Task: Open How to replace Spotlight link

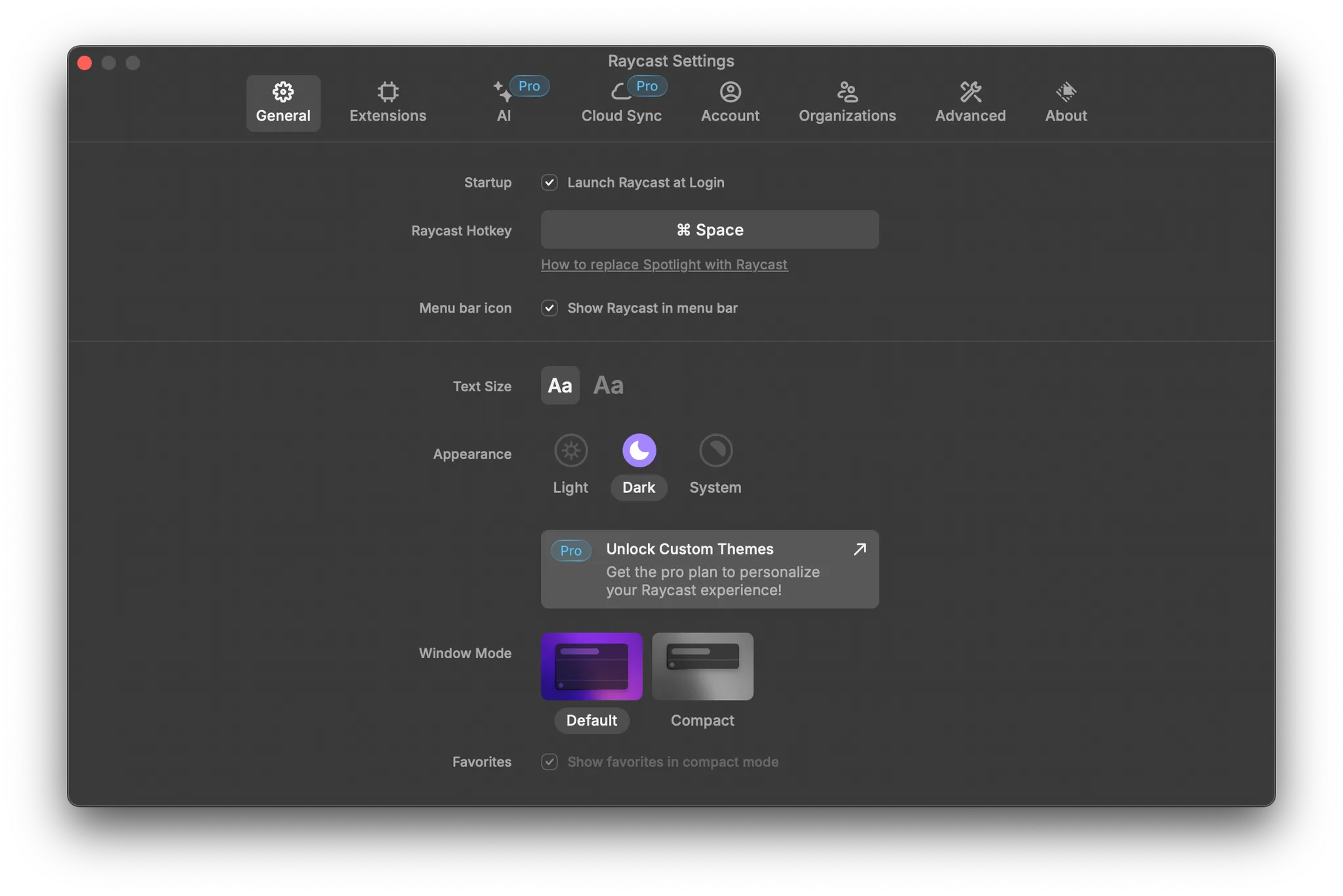Action: point(664,265)
